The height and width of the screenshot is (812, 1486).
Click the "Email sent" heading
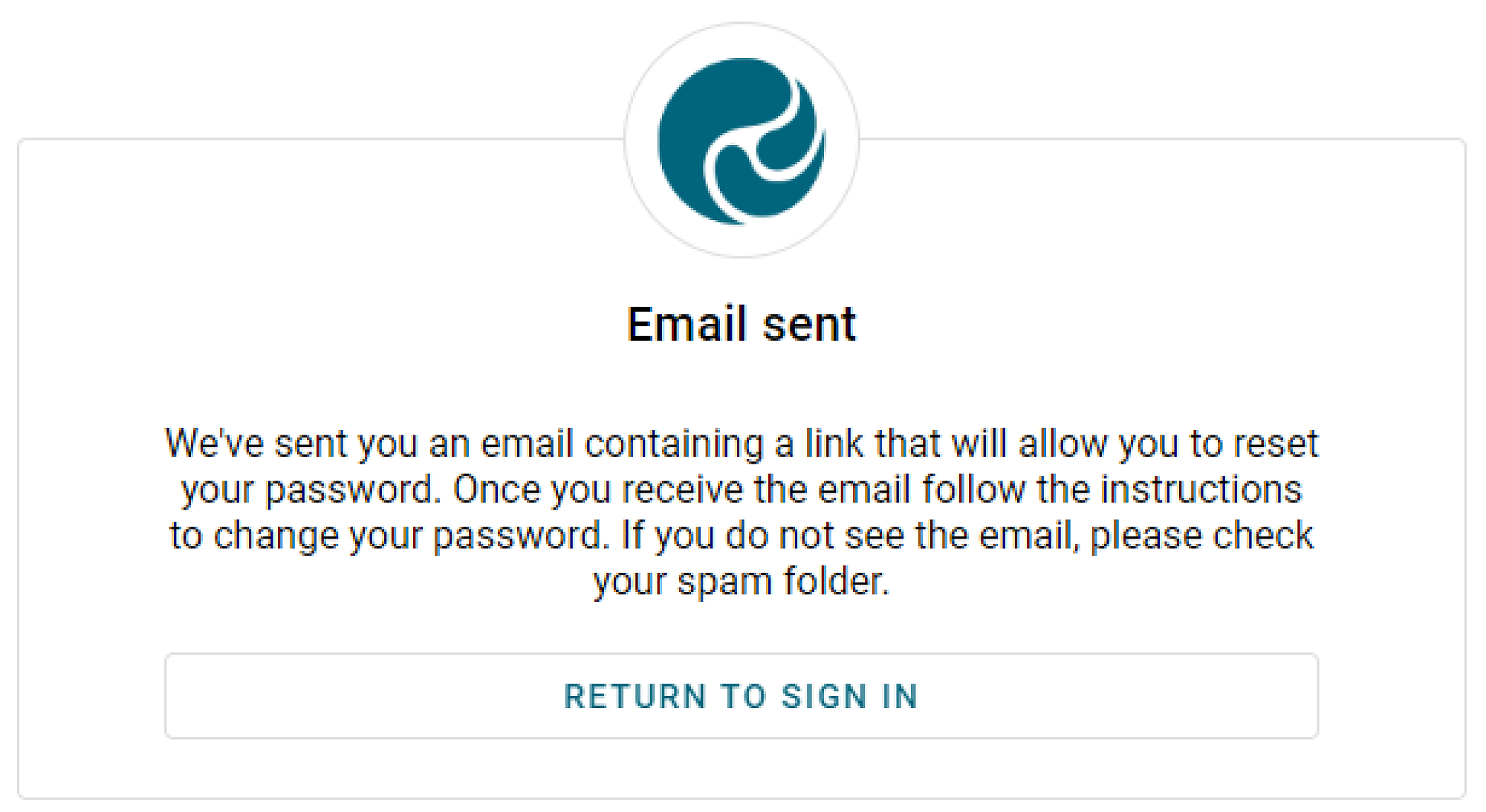742,325
